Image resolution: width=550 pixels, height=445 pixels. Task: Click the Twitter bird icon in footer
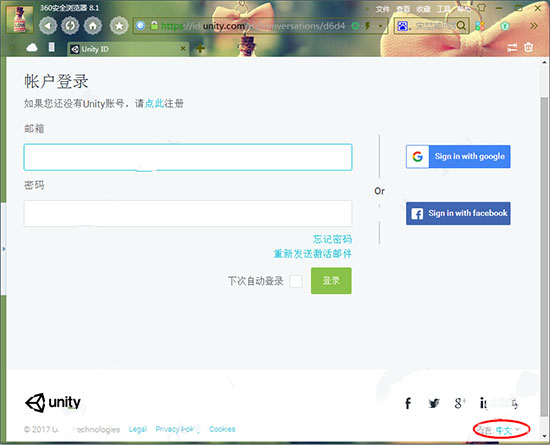coord(434,403)
